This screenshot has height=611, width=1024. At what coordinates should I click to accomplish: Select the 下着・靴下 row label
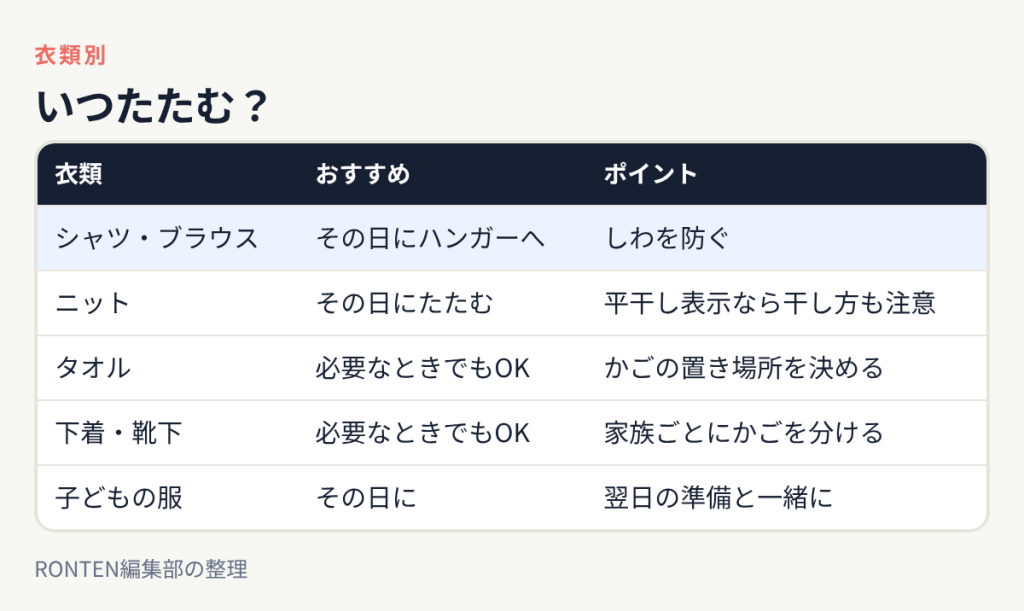pos(118,433)
